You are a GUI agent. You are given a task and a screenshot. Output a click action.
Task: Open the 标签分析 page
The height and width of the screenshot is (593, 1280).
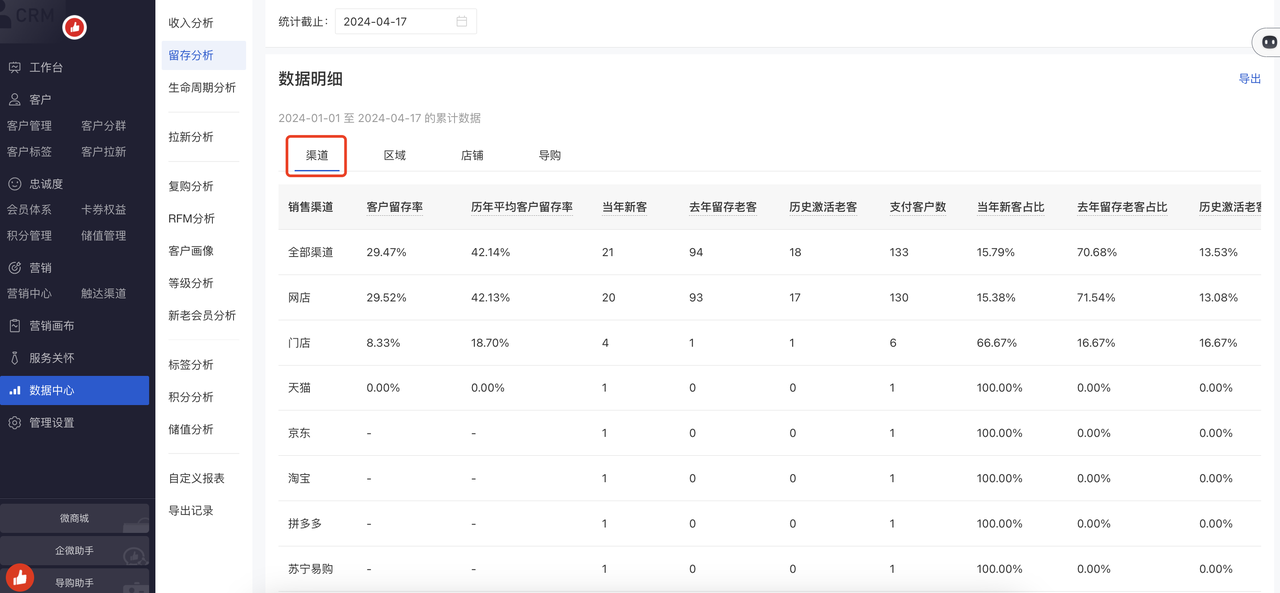point(191,365)
